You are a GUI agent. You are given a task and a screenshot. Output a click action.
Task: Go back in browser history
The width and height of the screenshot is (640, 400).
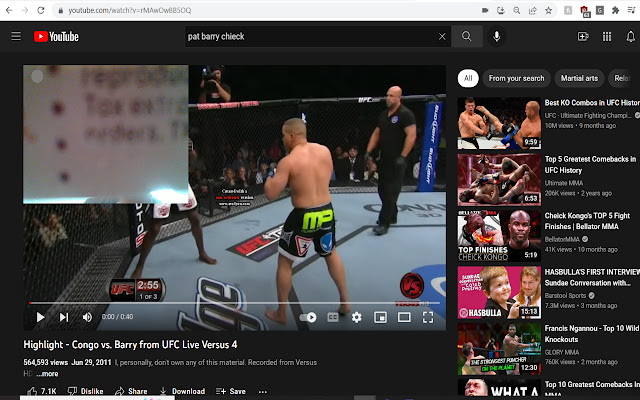[x=9, y=10]
